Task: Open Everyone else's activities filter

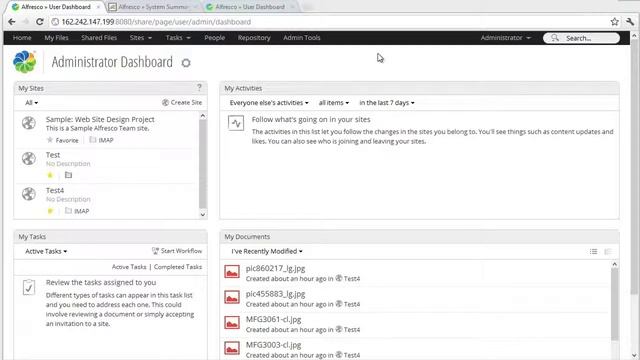Action: point(269,103)
